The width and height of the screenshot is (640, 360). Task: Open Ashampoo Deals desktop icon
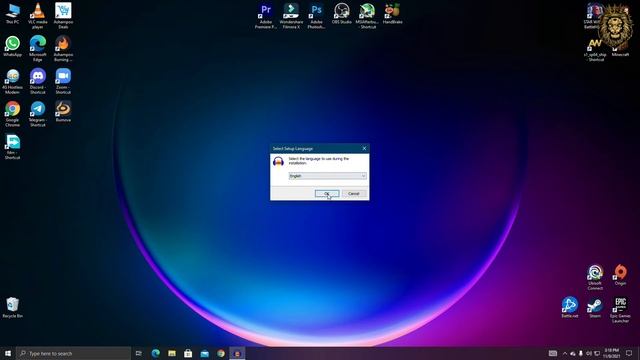[63, 16]
